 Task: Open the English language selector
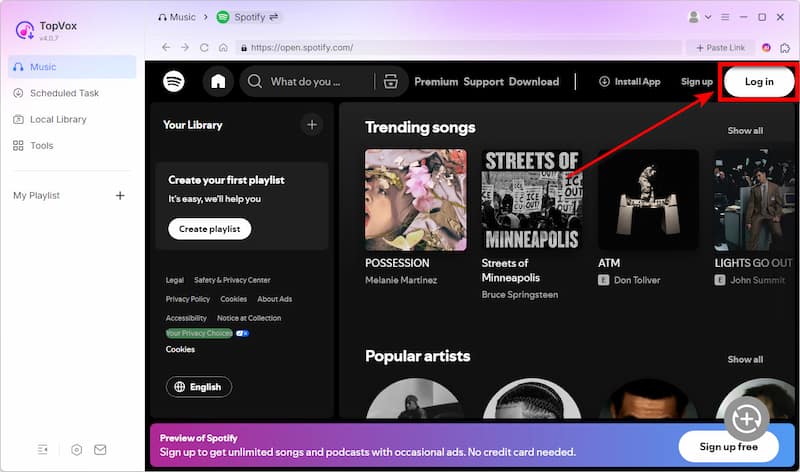(x=199, y=387)
